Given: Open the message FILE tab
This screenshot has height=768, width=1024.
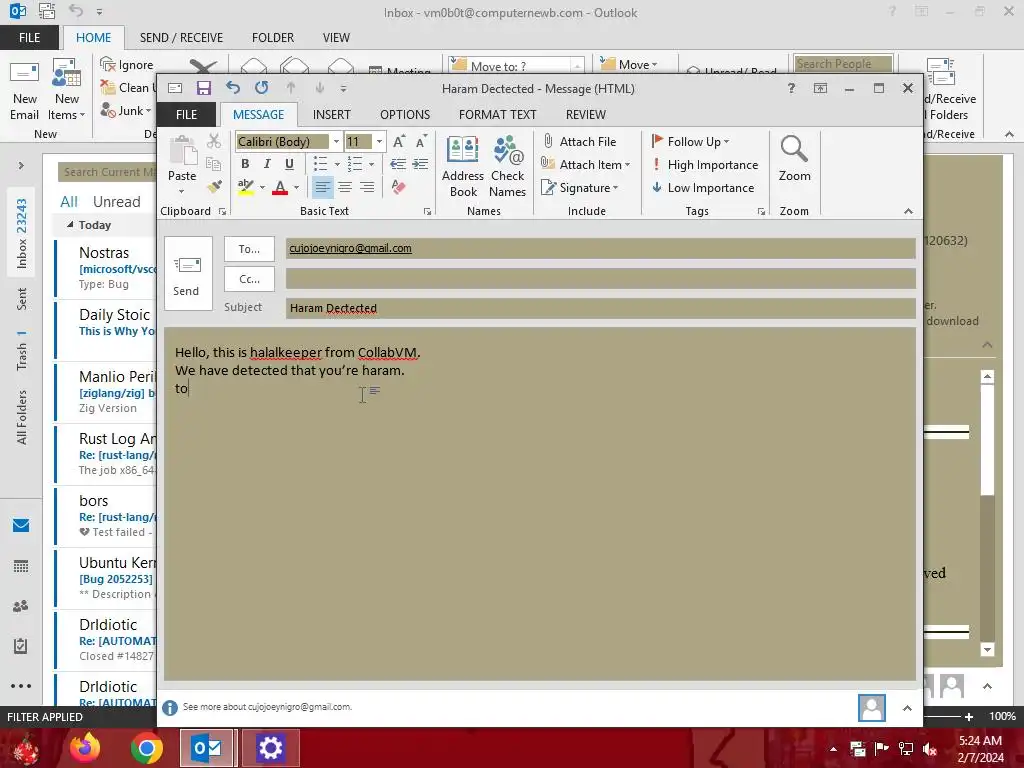Looking at the screenshot, I should point(186,114).
